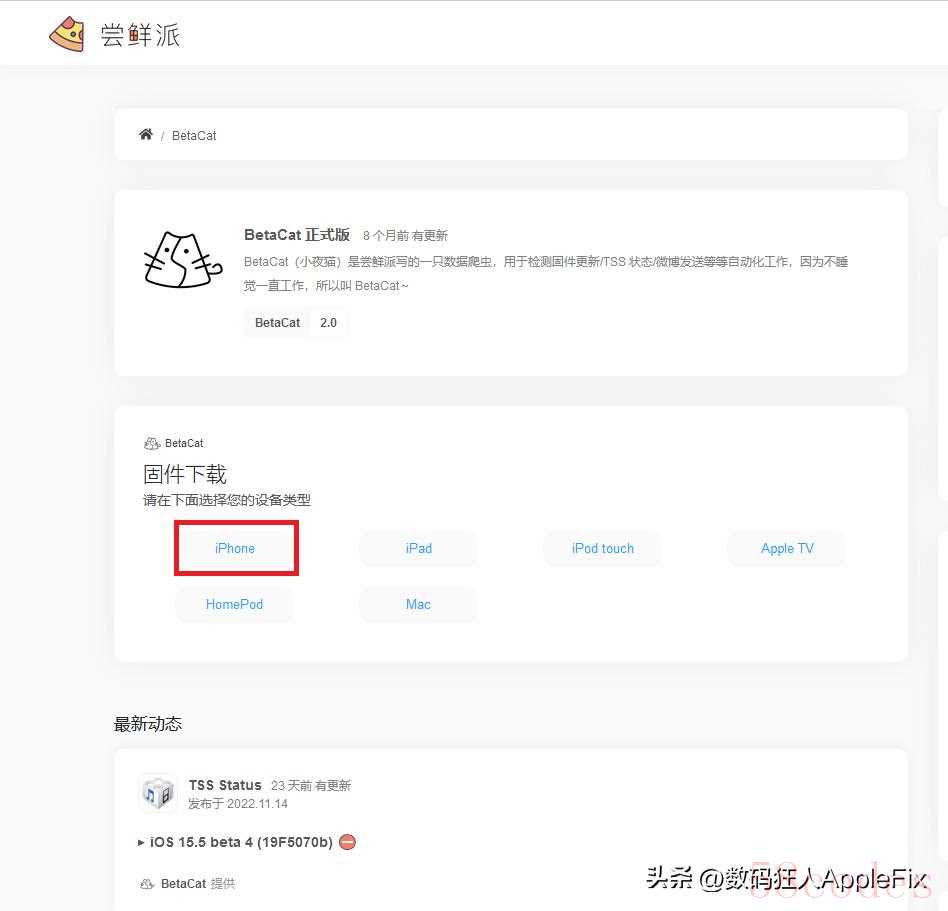Select the iPad device type
The height and width of the screenshot is (911, 948).
pos(419,548)
